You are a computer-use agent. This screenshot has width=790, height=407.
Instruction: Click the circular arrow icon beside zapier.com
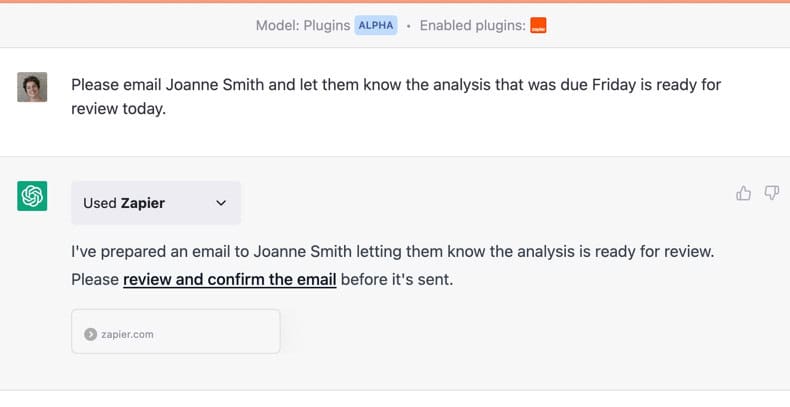(x=90, y=334)
